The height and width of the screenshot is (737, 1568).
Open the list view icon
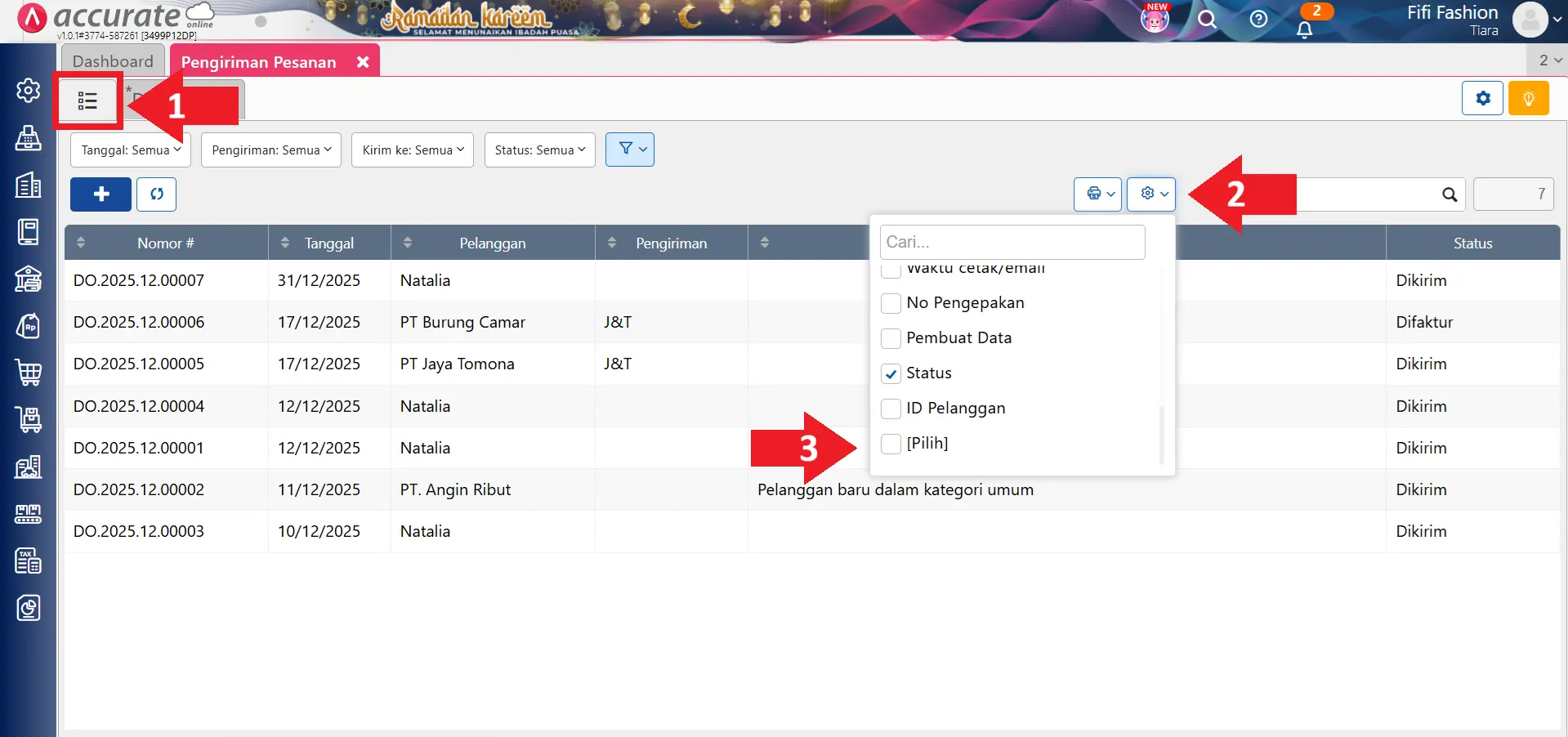87,100
